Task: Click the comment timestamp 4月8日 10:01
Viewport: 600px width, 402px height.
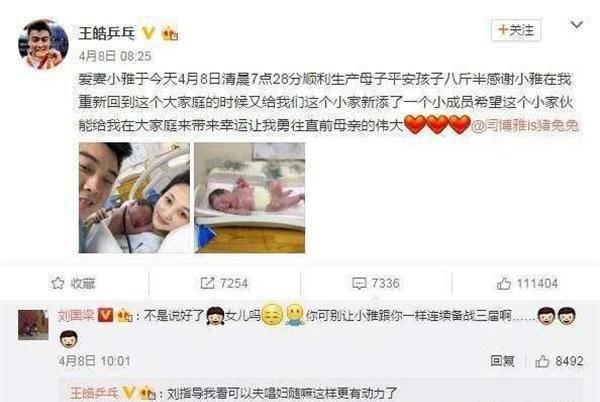Action: [95, 361]
